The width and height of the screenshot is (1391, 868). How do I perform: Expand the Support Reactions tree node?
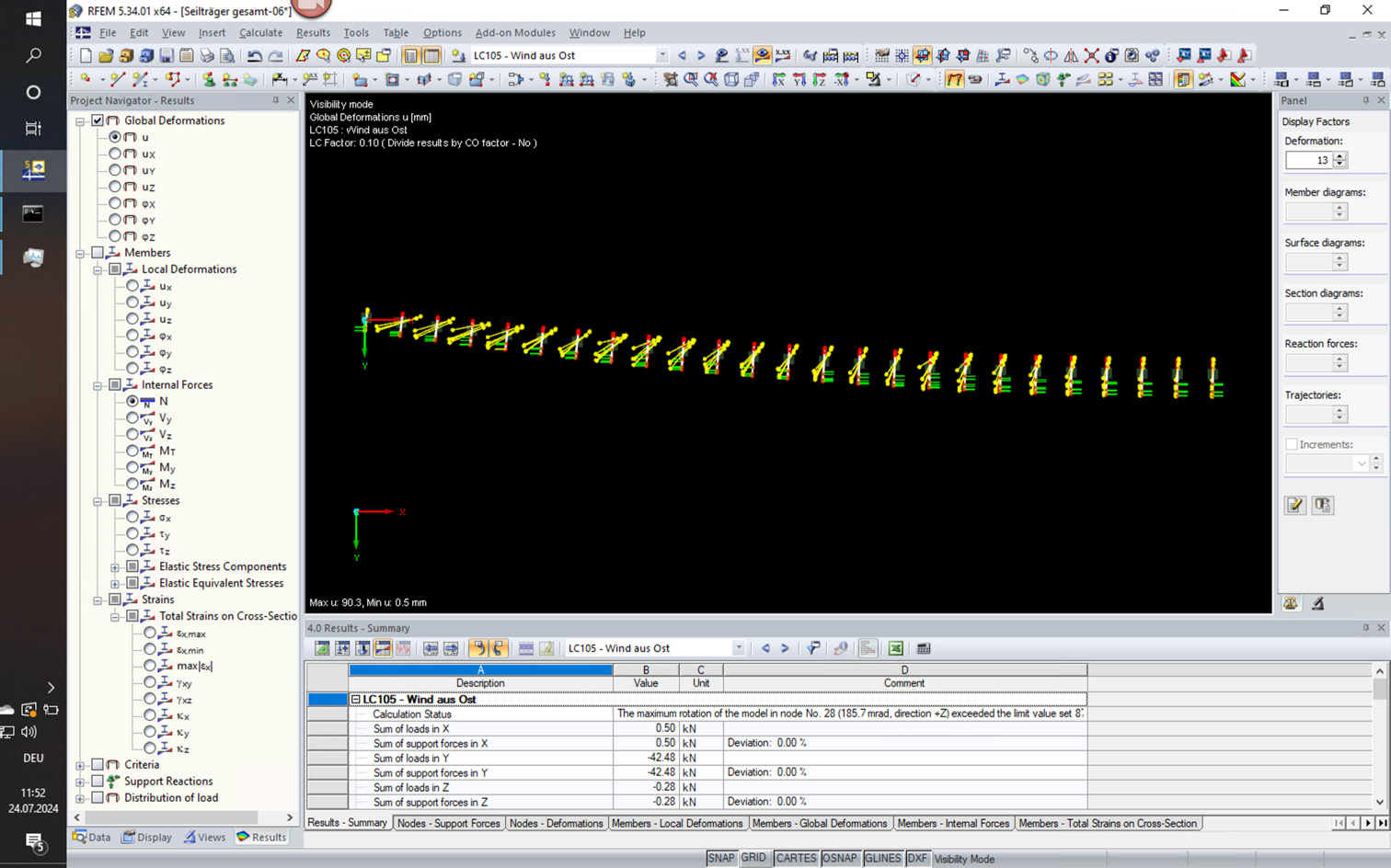80,782
